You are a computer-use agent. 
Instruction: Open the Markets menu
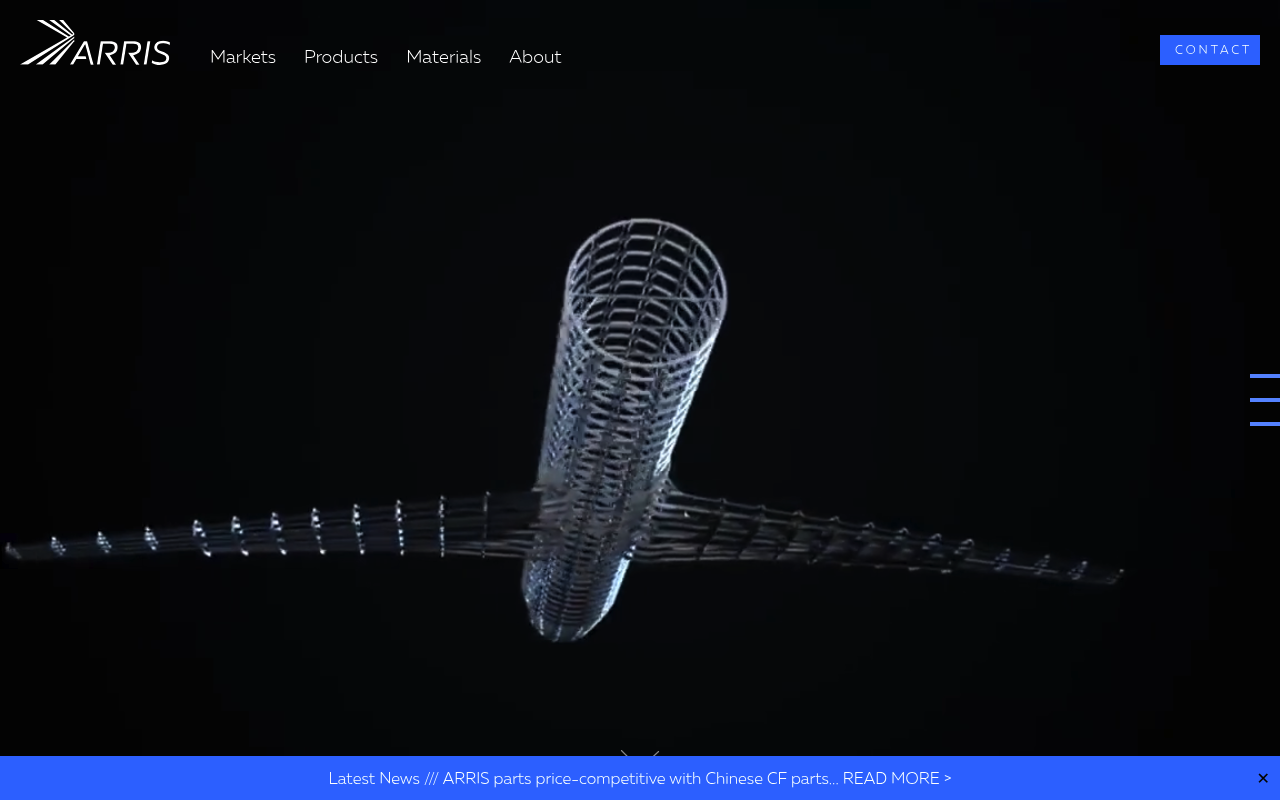(243, 57)
